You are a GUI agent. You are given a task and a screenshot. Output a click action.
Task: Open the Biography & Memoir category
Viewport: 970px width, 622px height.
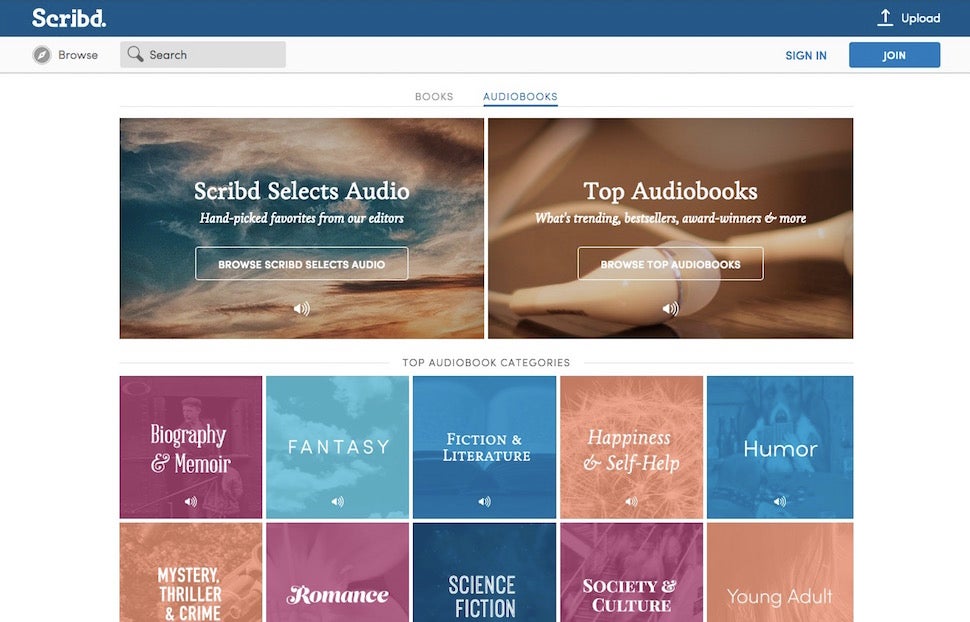(191, 447)
